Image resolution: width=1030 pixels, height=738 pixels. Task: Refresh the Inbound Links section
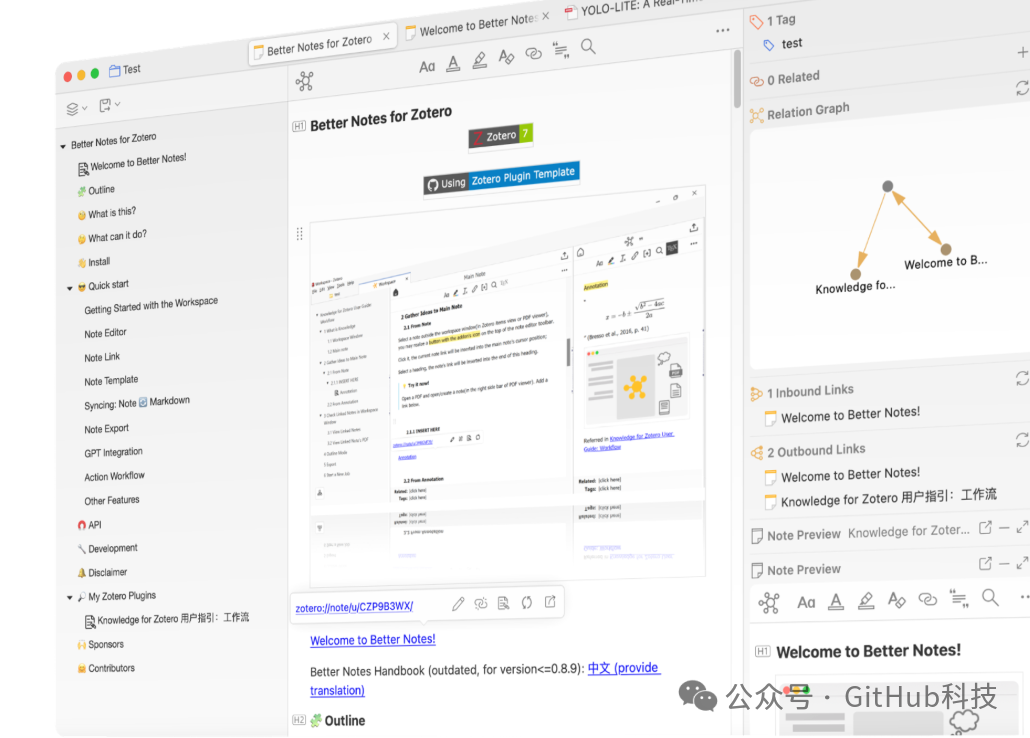(1022, 379)
